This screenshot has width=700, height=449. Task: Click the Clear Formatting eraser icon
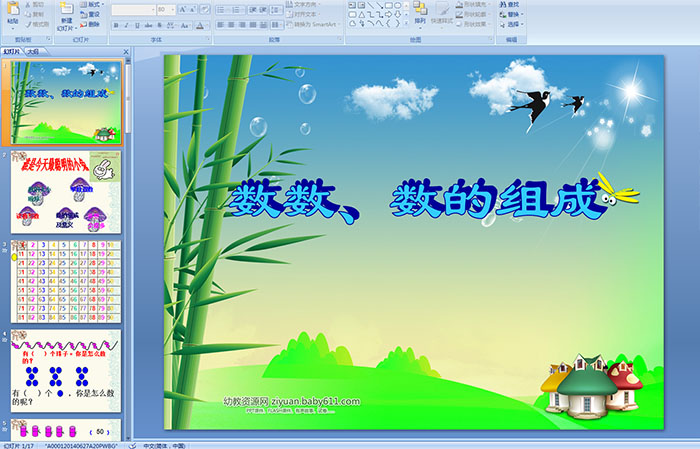(205, 9)
